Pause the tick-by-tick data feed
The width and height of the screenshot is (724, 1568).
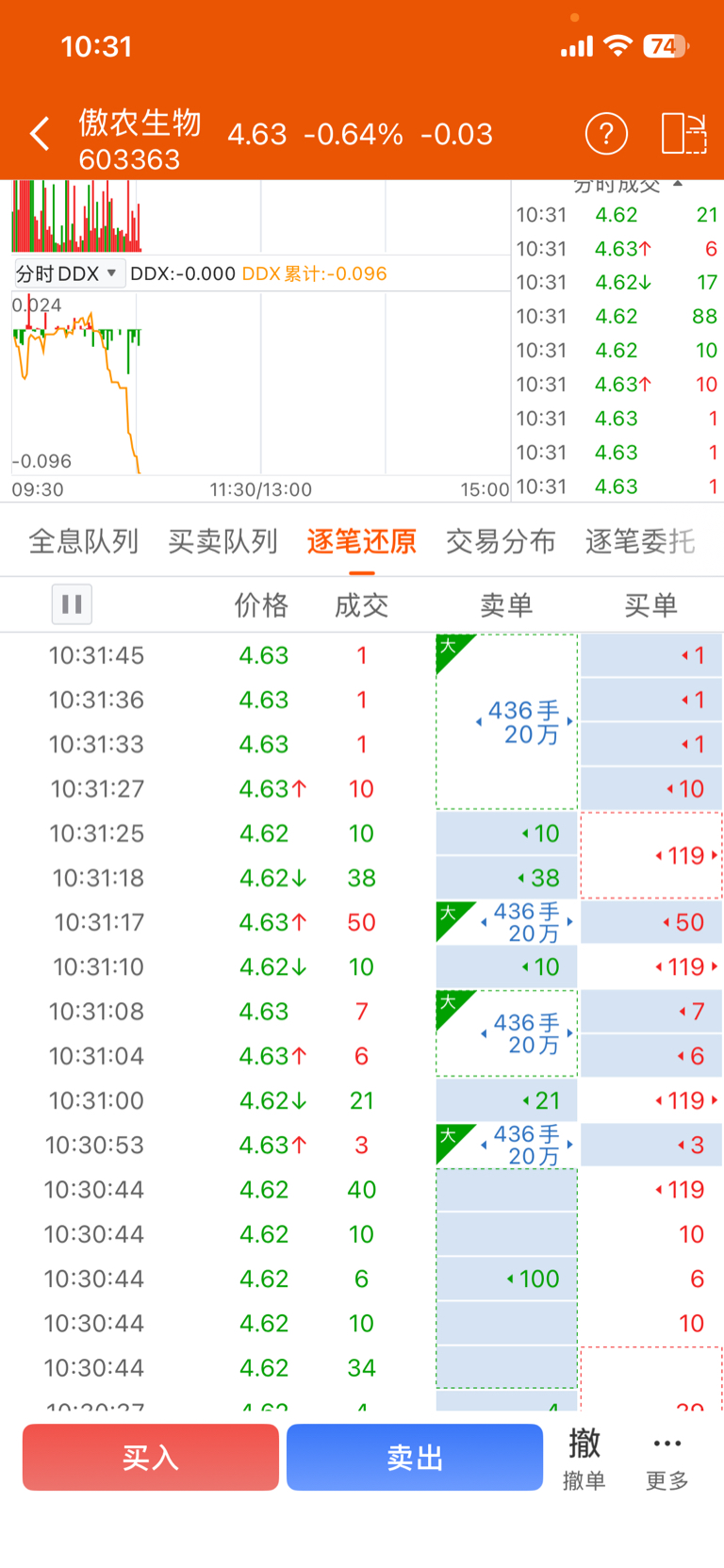72,604
